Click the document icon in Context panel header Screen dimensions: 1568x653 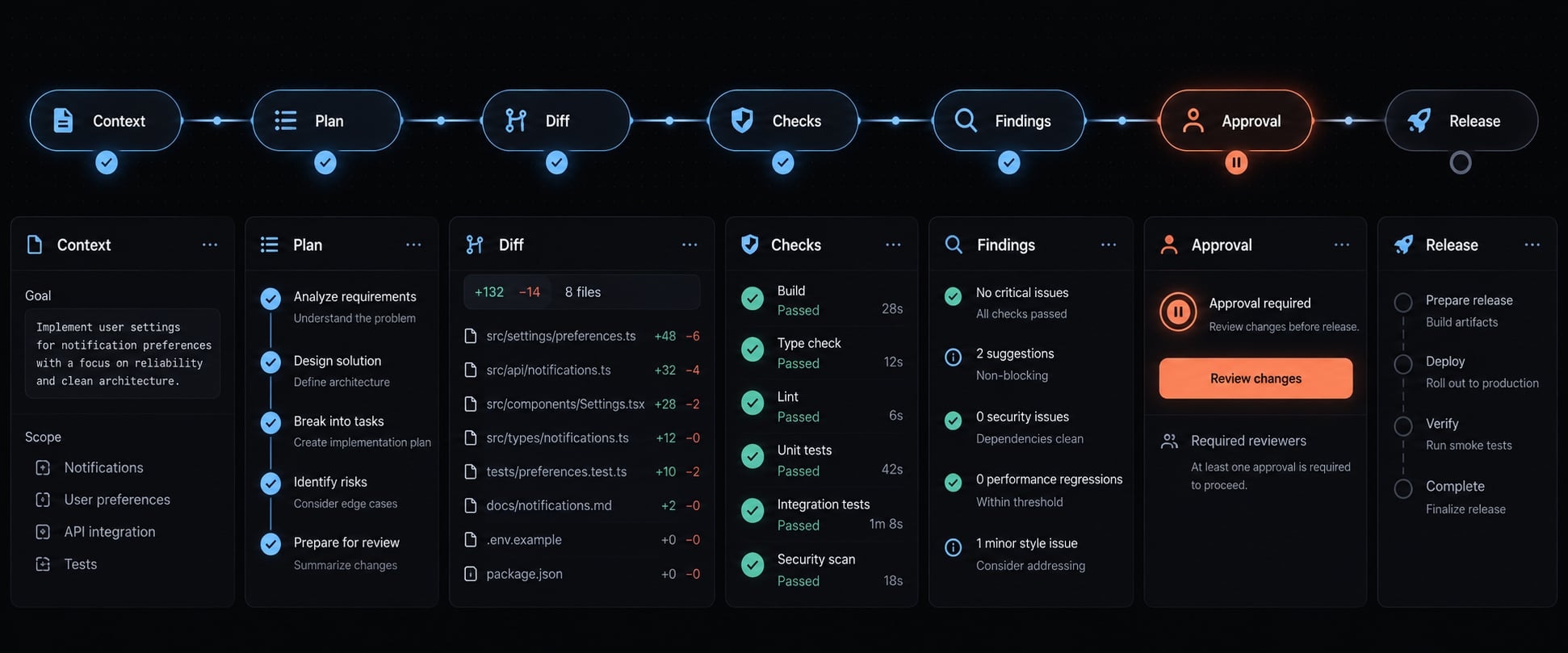pyautogui.click(x=35, y=245)
